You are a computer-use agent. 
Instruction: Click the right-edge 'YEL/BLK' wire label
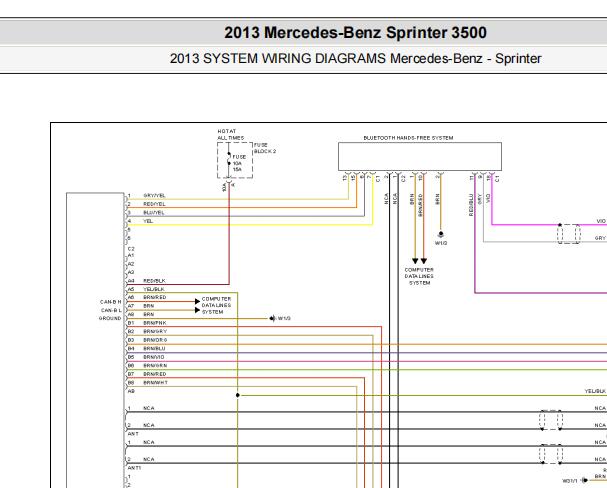pyautogui.click(x=595, y=391)
